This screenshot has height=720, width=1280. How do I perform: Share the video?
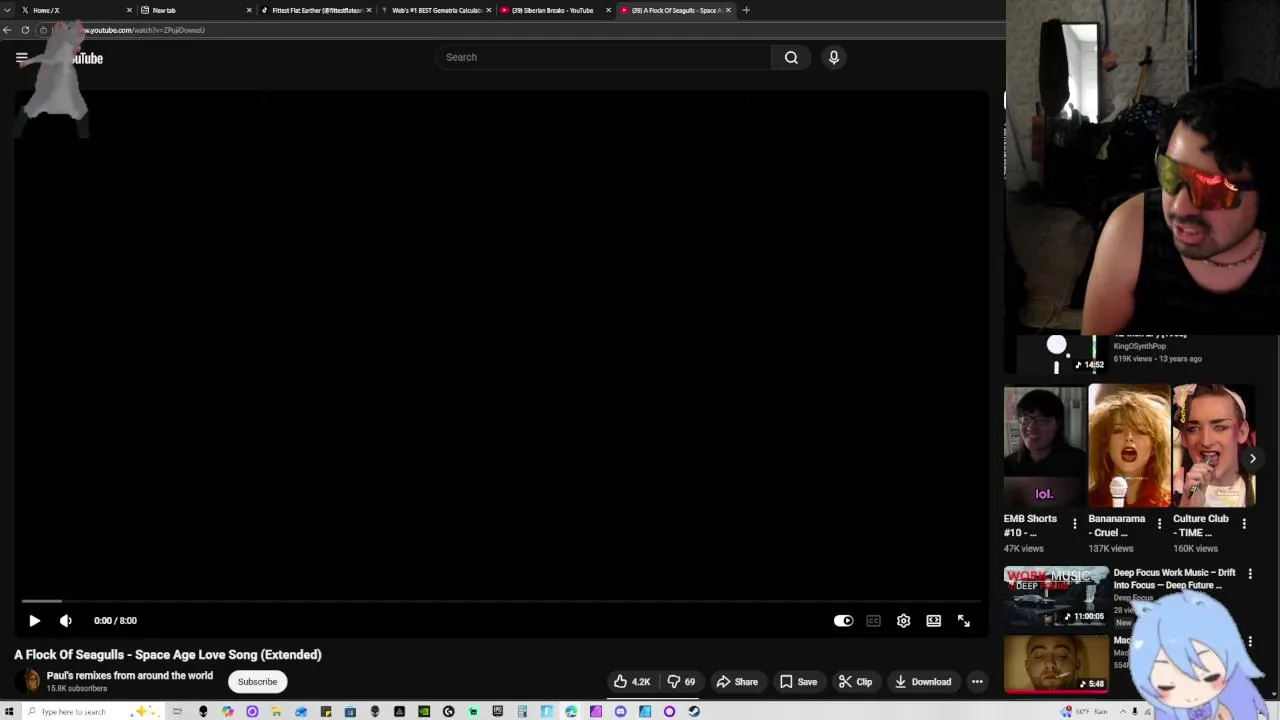point(737,682)
